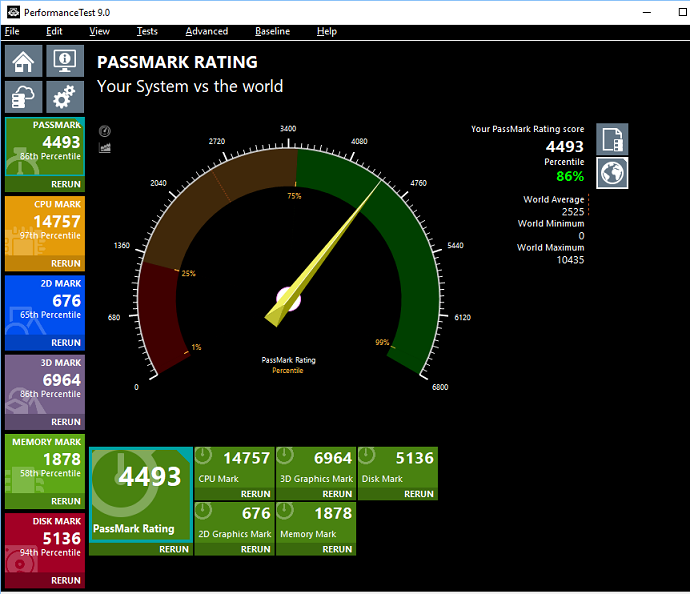Open settings with the gears icon
The width and height of the screenshot is (690, 594).
coord(65,97)
